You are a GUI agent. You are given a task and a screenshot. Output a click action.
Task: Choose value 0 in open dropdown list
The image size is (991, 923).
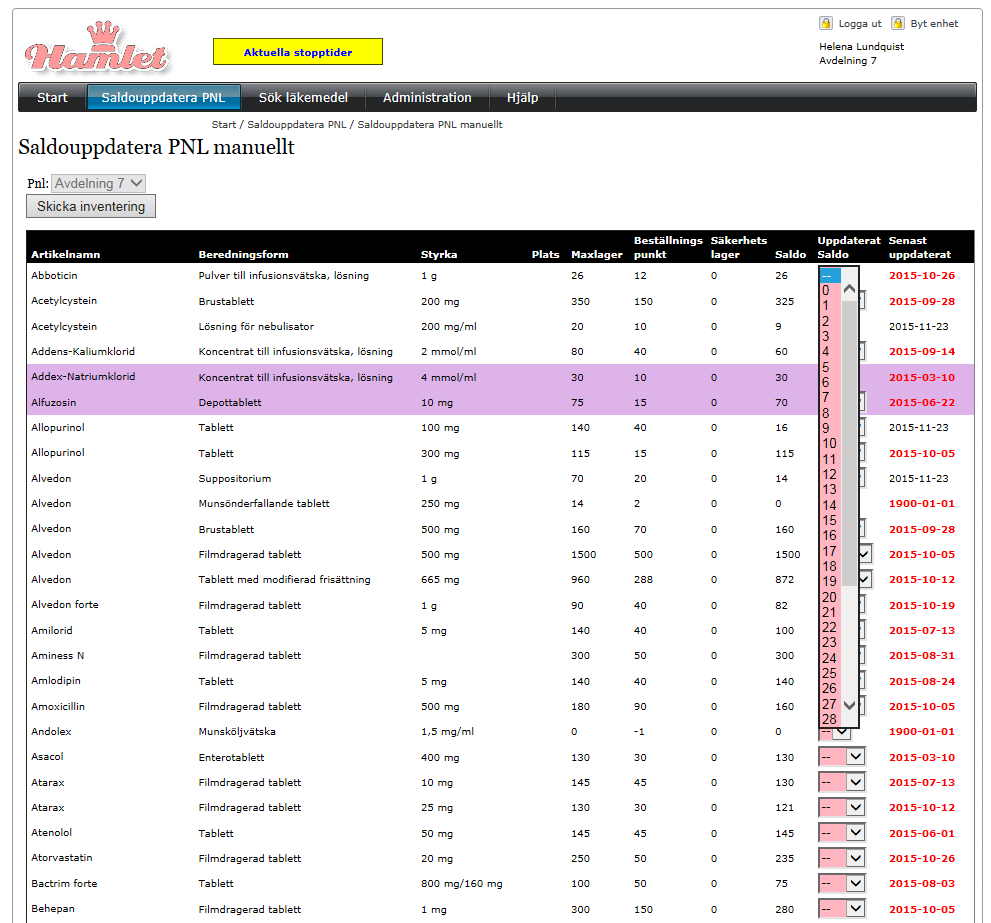(x=830, y=291)
